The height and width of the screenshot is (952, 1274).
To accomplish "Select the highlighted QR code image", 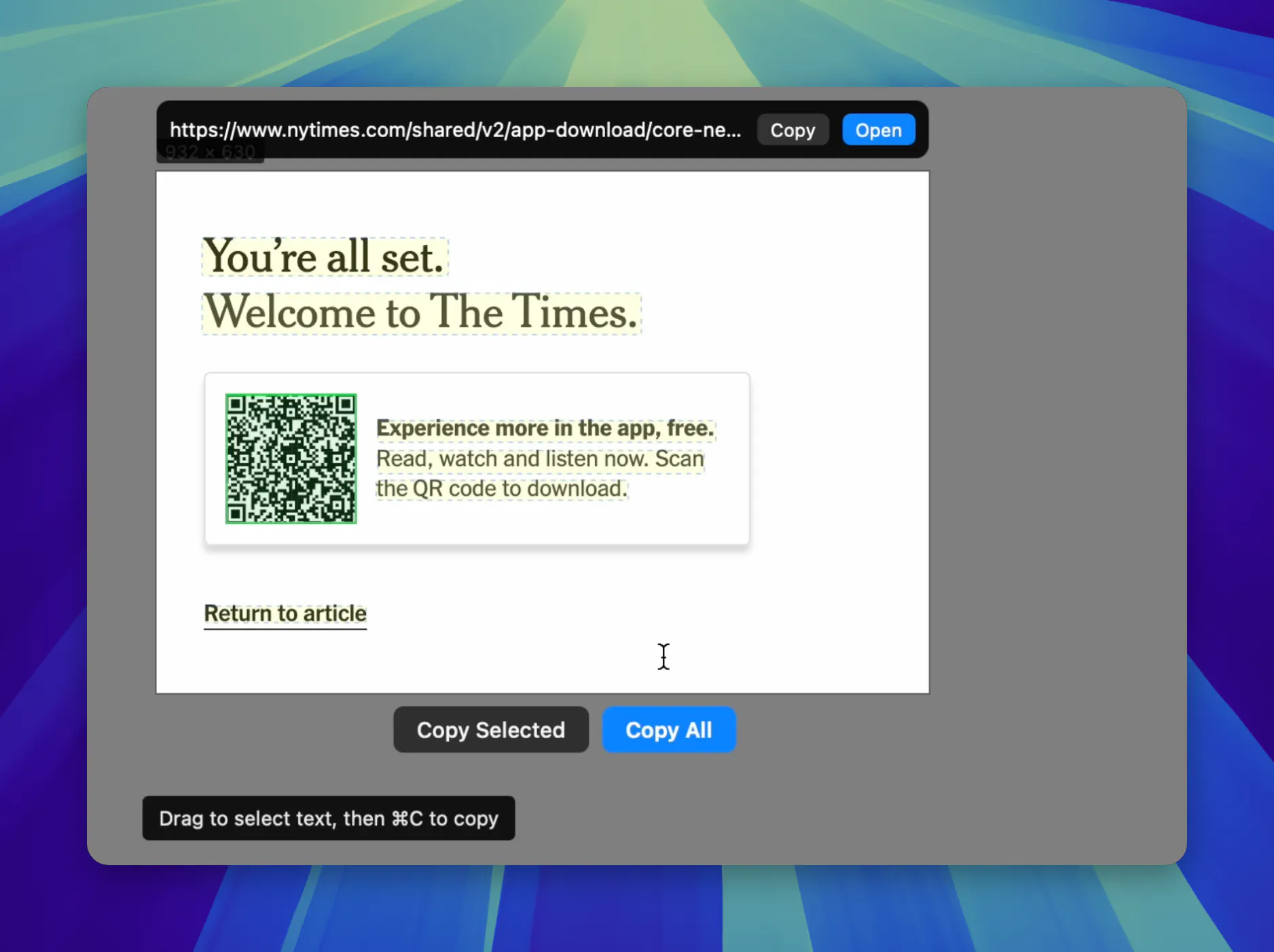I will click(291, 458).
